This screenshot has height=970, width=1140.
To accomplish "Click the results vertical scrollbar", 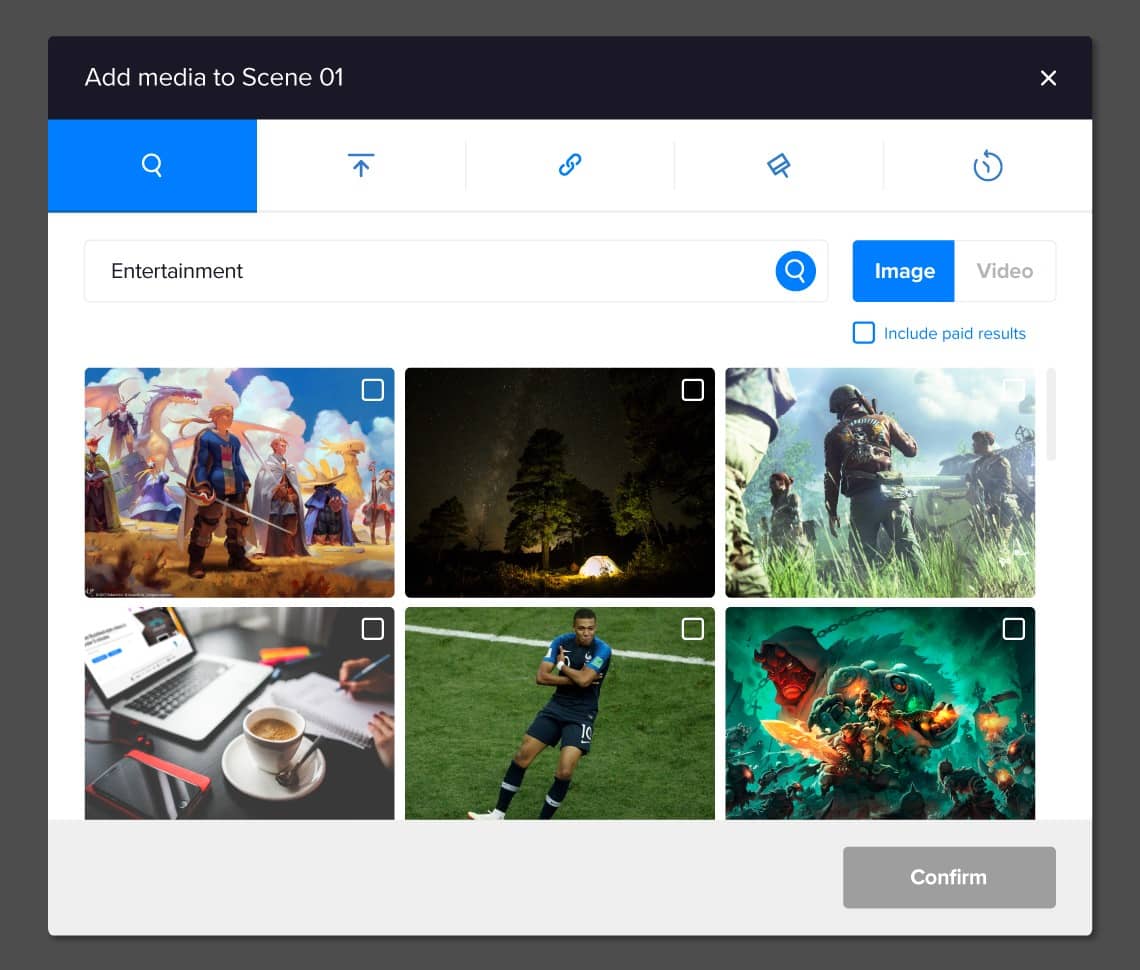I will [x=1051, y=414].
